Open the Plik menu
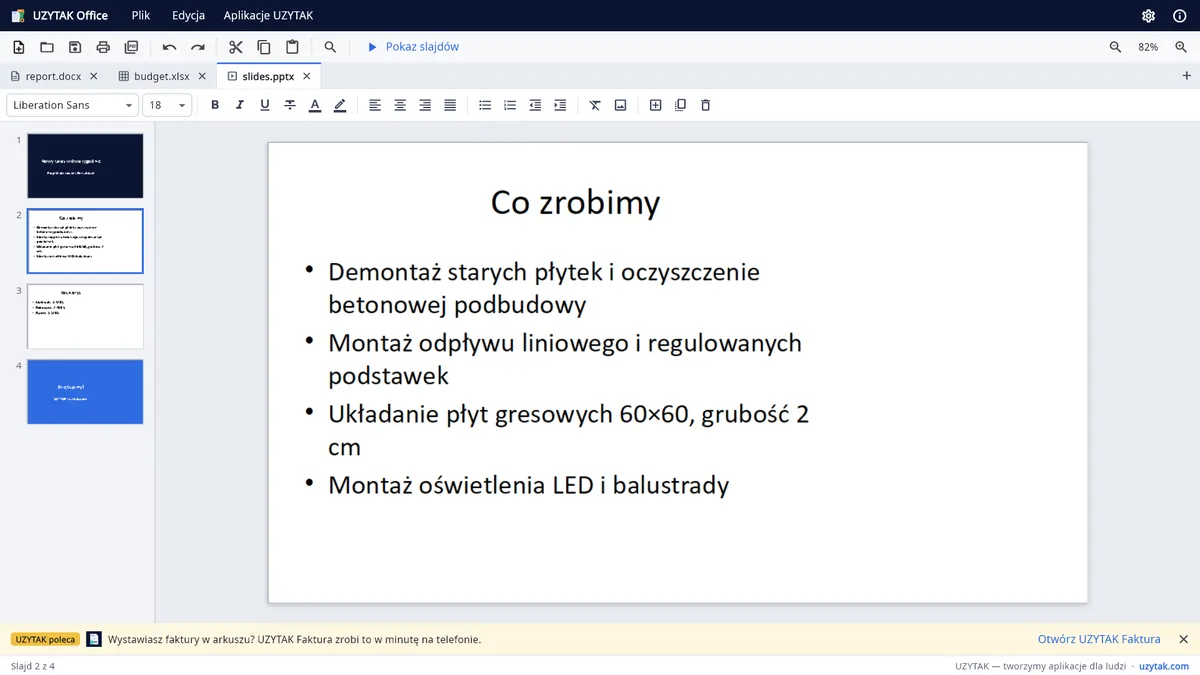 [x=140, y=16]
